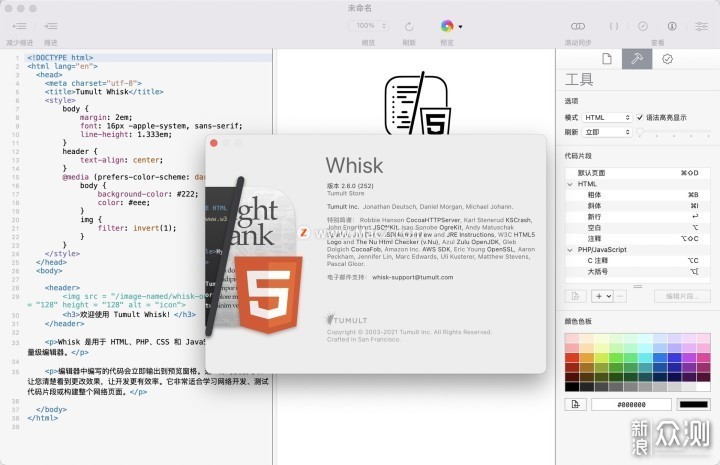The height and width of the screenshot is (465, 720).
Task: Collapse the PHP/JavaScript snippet group
Action: pyautogui.click(x=570, y=250)
